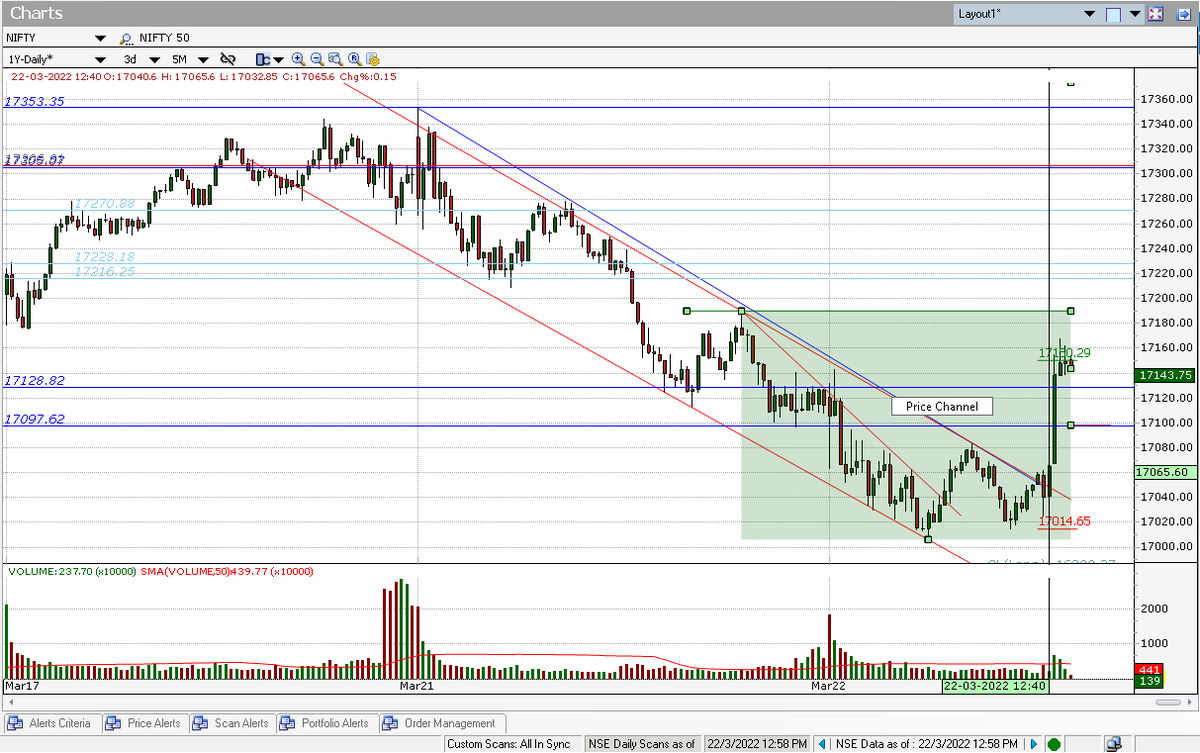
Task: Select the candlestick chart type icon
Action: pyautogui.click(x=262, y=59)
